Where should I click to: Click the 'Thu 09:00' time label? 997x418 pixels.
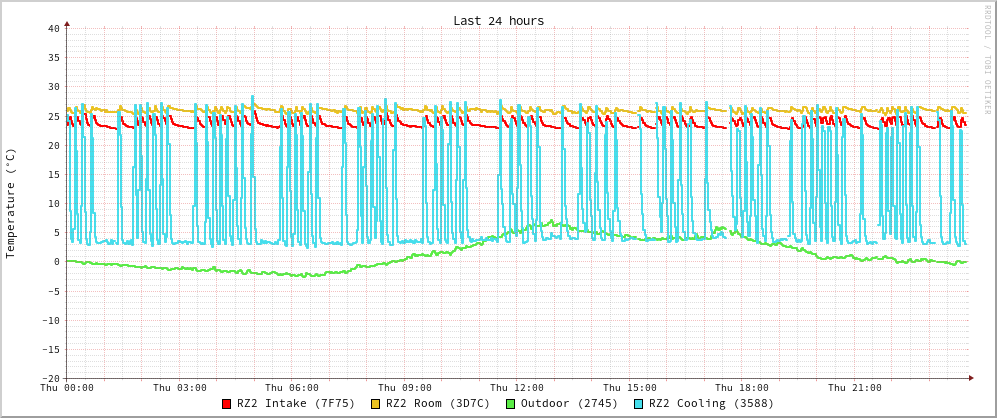pyautogui.click(x=405, y=387)
